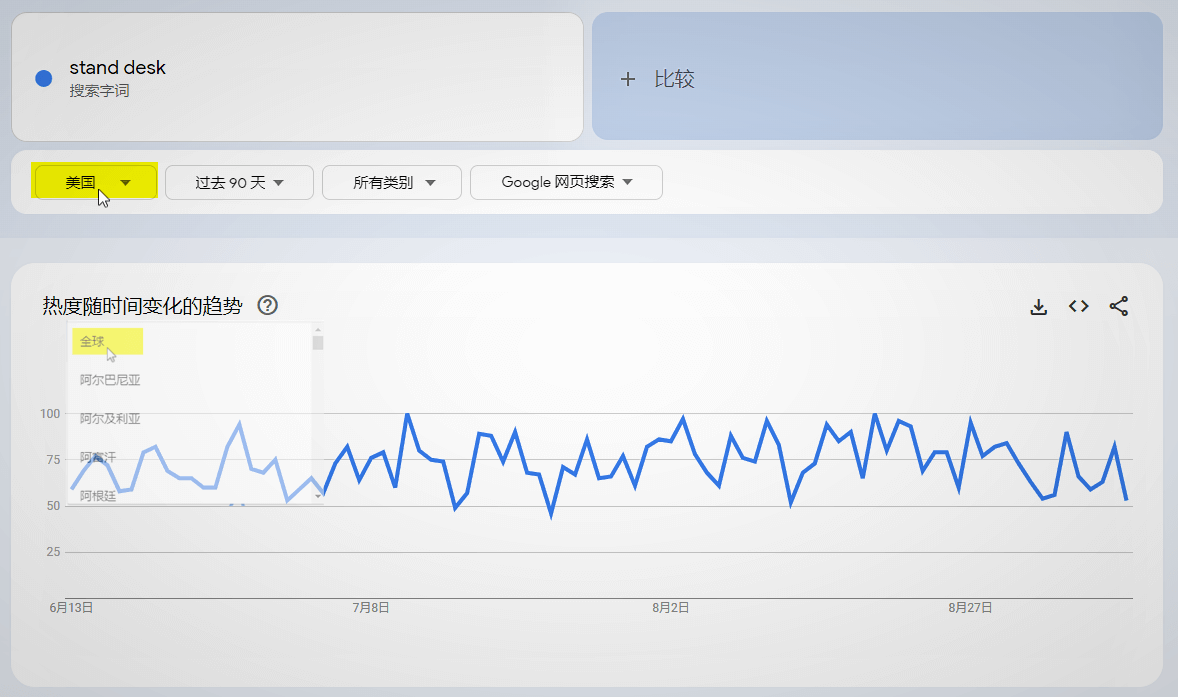Image resolution: width=1178 pixels, height=697 pixels.
Task: Select 阿尔及利亚 in the region list
Action: coord(110,418)
